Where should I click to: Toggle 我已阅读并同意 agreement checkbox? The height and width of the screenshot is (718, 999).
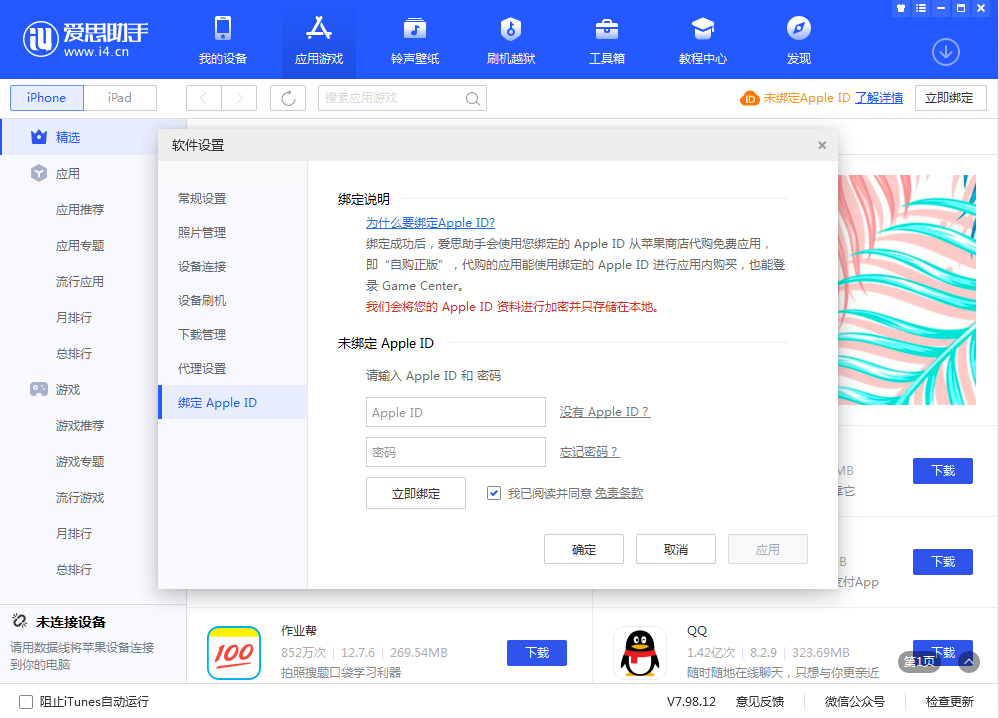click(x=494, y=493)
